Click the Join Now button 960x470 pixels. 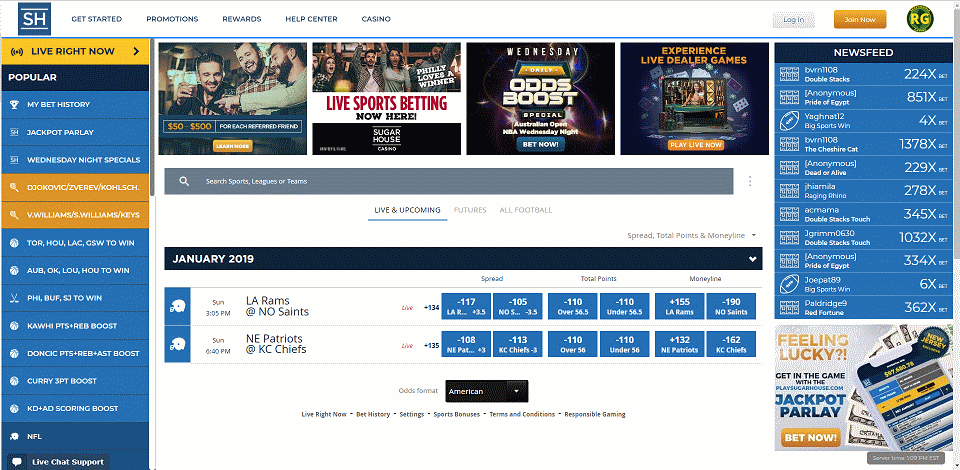click(859, 19)
